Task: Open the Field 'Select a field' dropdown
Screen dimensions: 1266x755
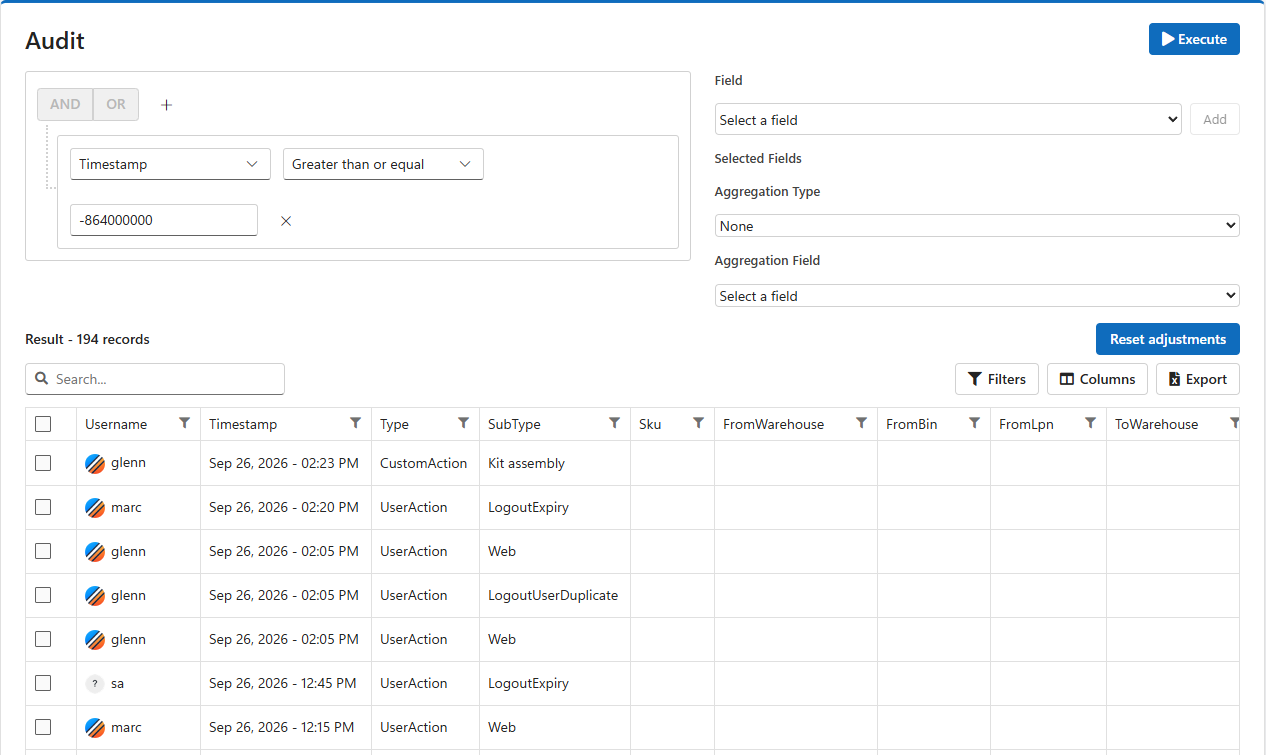Action: (x=948, y=120)
